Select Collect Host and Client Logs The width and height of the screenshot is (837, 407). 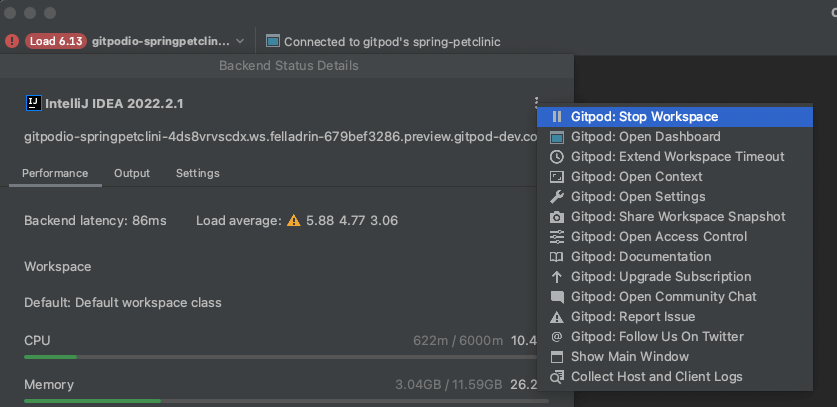pos(675,377)
